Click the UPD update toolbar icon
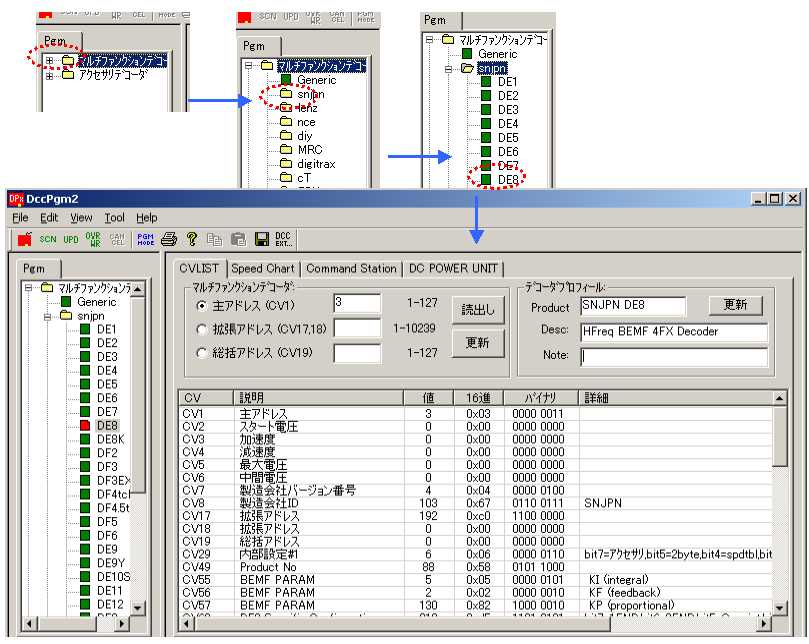The height and width of the screenshot is (644, 809). pos(71,239)
